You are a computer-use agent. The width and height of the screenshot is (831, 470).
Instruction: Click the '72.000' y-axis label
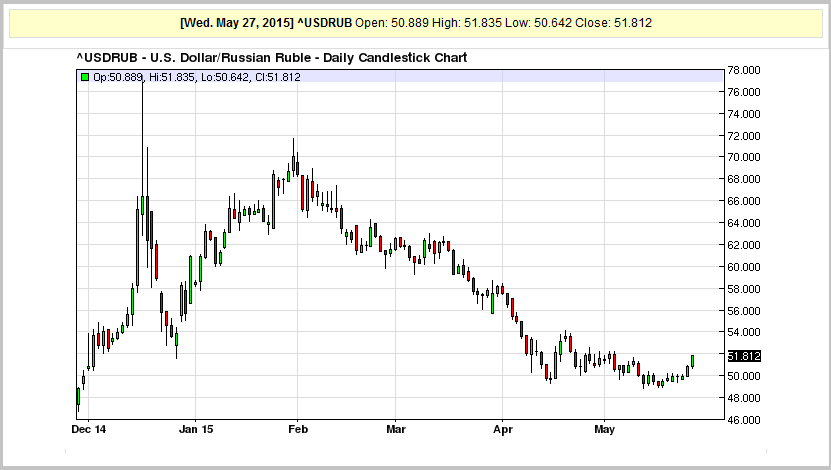[744, 136]
